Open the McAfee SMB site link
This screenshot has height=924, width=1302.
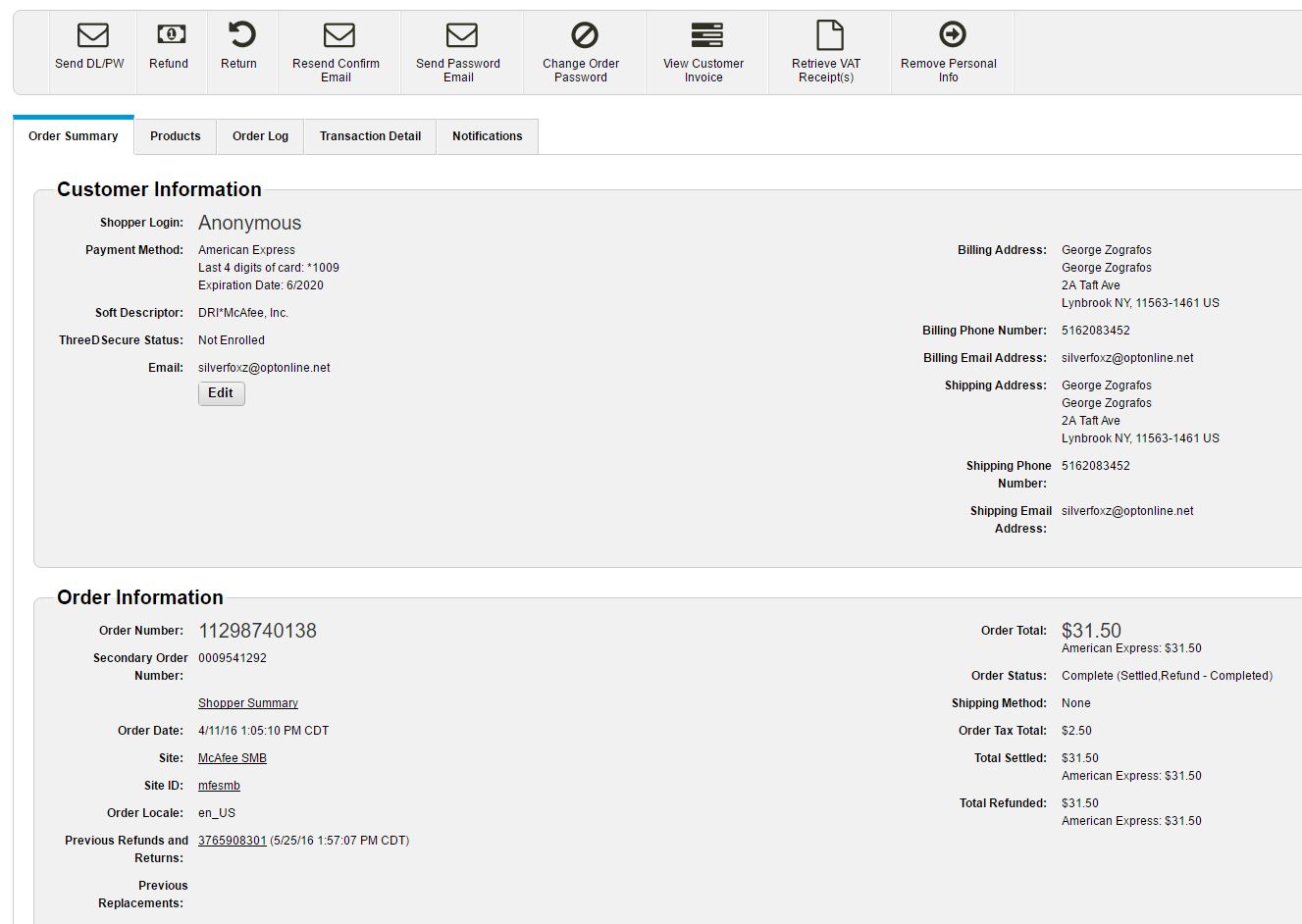pyautogui.click(x=233, y=758)
